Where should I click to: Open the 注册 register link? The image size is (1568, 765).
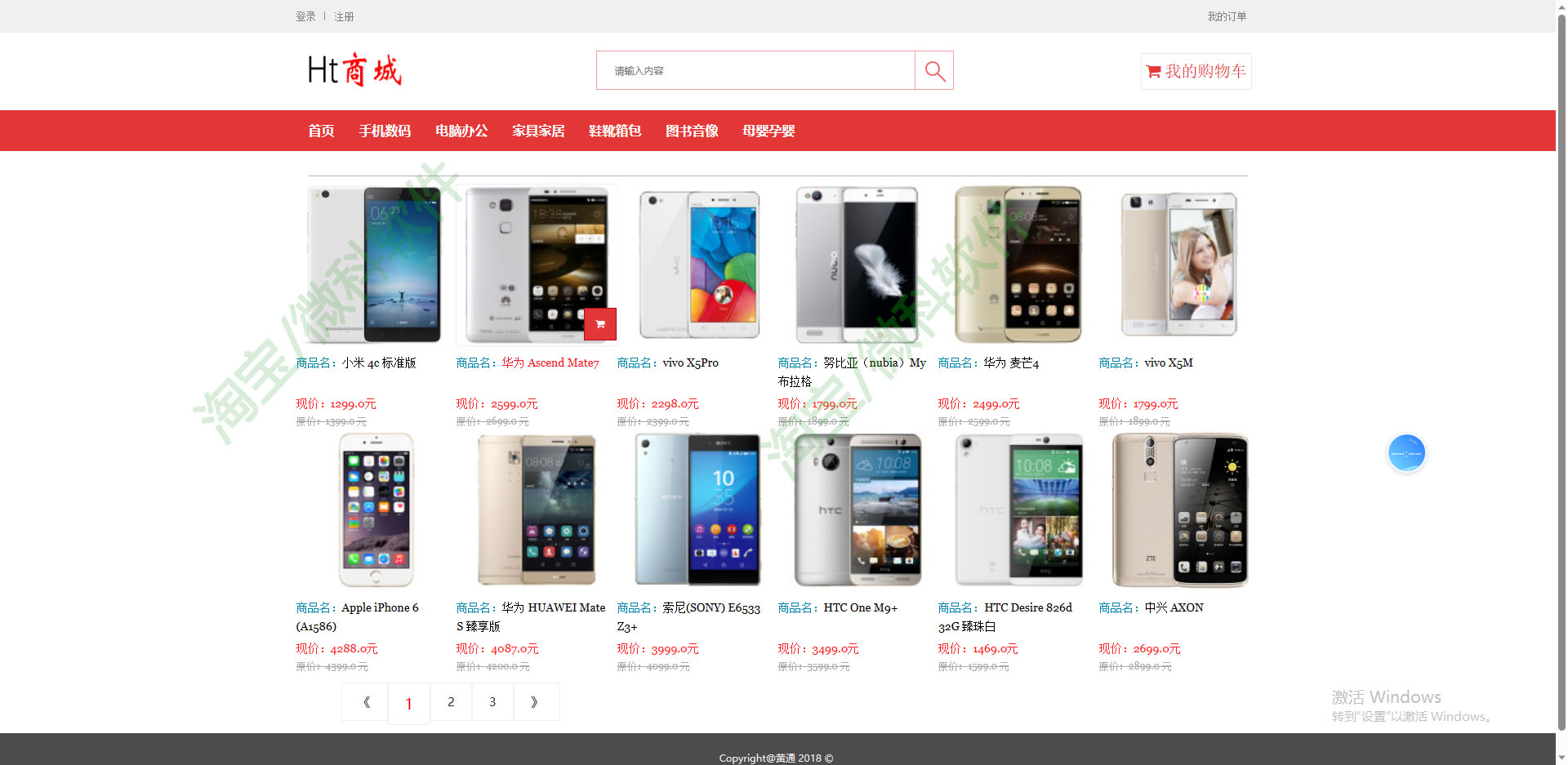pos(344,16)
